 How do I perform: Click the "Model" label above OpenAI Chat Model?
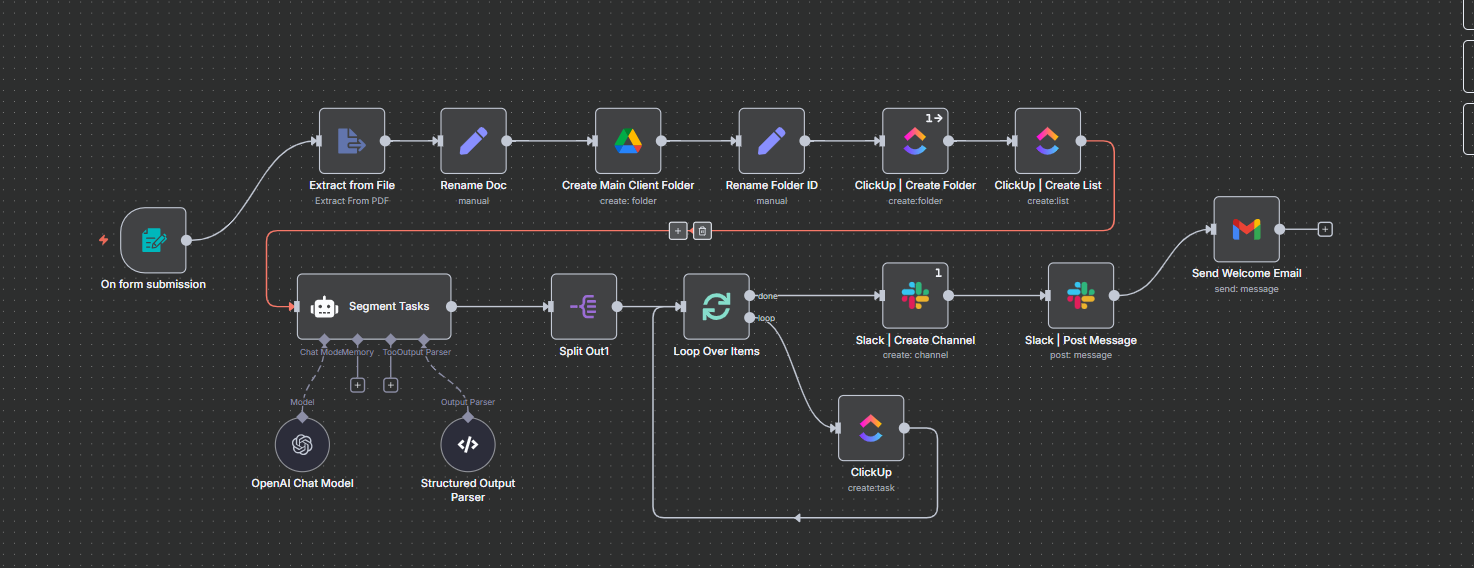tap(302, 402)
